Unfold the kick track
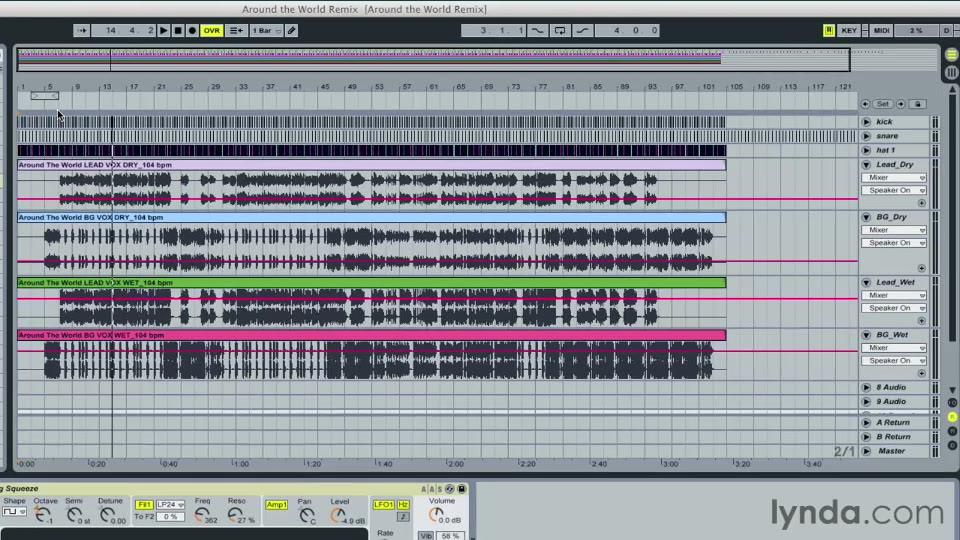 click(866, 122)
